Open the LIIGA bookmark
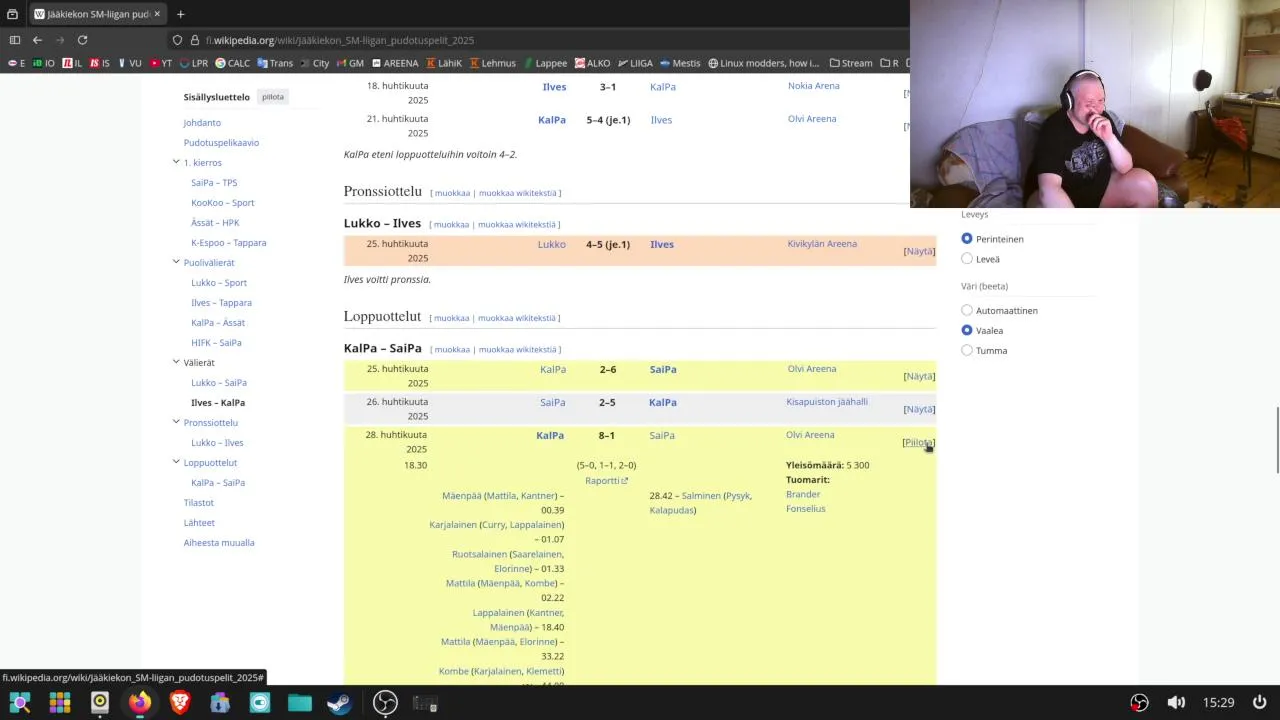The width and height of the screenshot is (1280, 720). click(635, 63)
